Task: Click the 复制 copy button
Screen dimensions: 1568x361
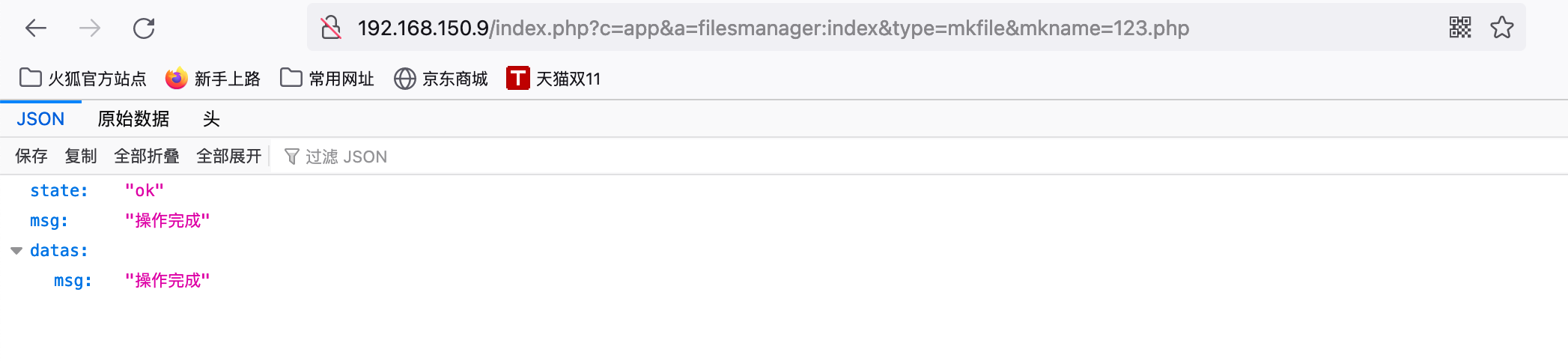Action: pyautogui.click(x=81, y=157)
